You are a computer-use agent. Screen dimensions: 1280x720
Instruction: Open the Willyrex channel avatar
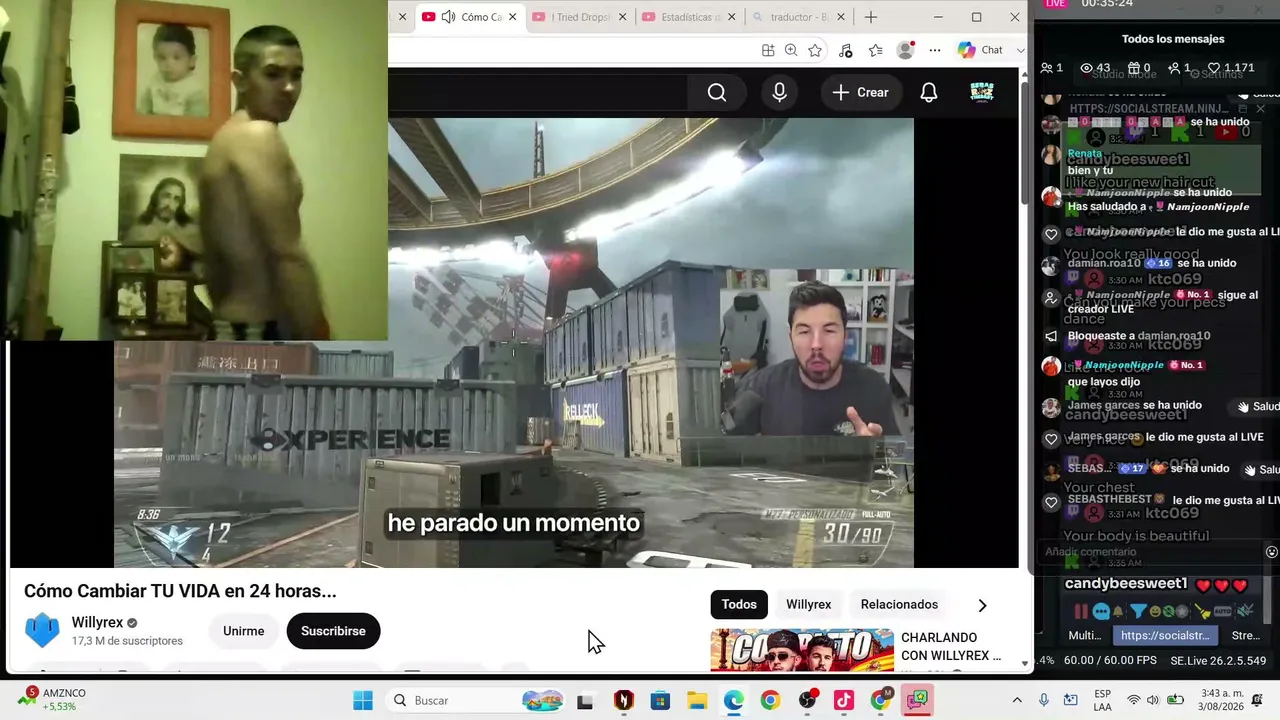pyautogui.click(x=42, y=631)
